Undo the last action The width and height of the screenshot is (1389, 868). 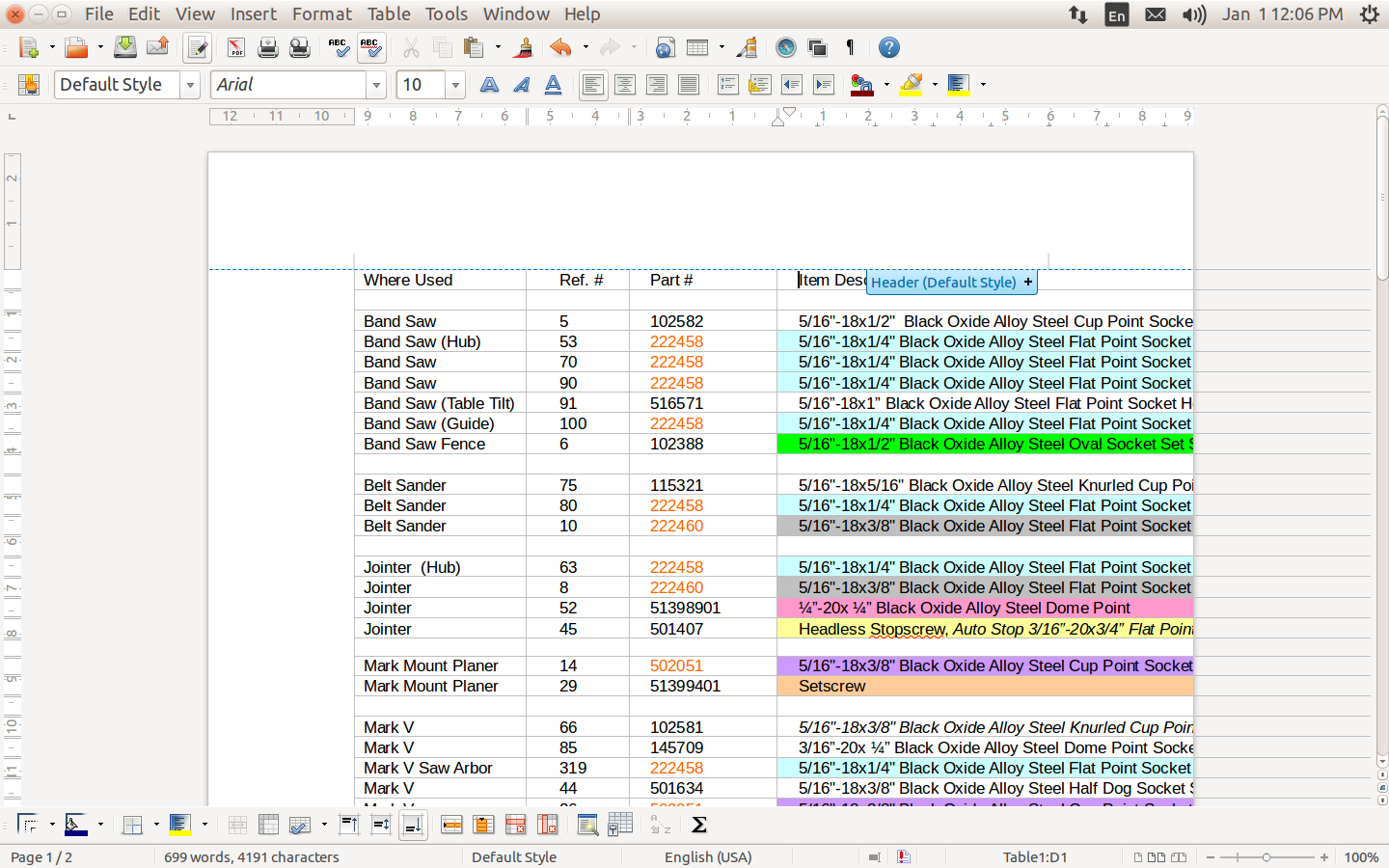[560, 47]
